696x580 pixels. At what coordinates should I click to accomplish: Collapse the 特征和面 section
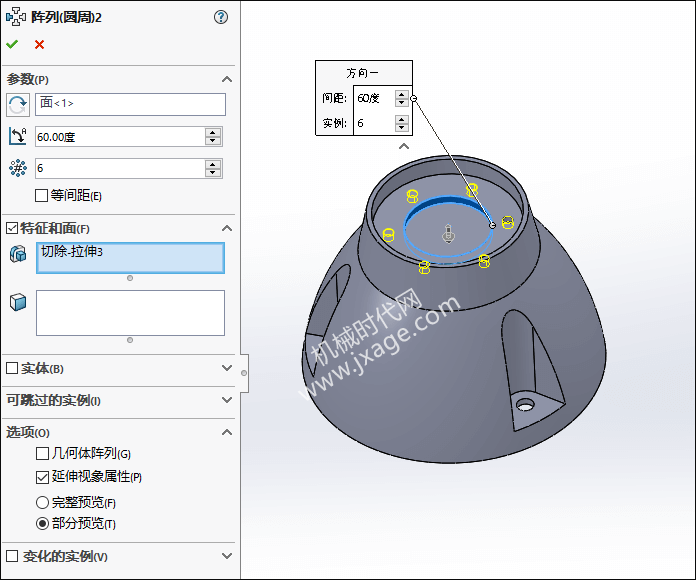point(227,229)
